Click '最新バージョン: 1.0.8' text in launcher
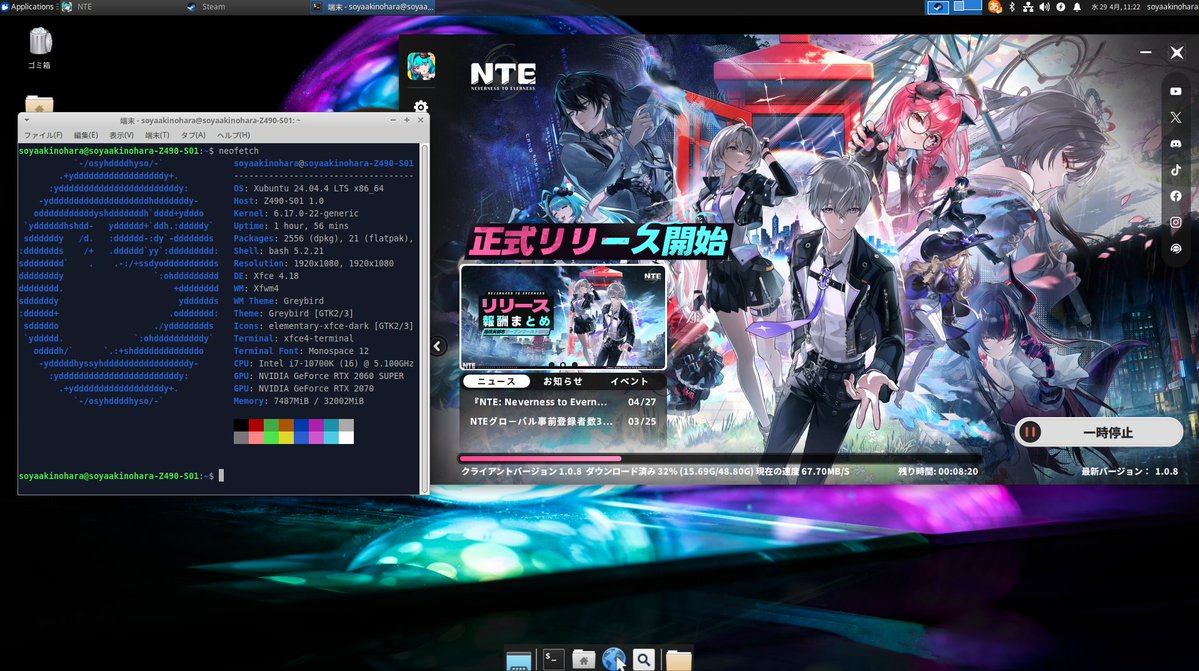This screenshot has height=671, width=1199. (x=1129, y=472)
